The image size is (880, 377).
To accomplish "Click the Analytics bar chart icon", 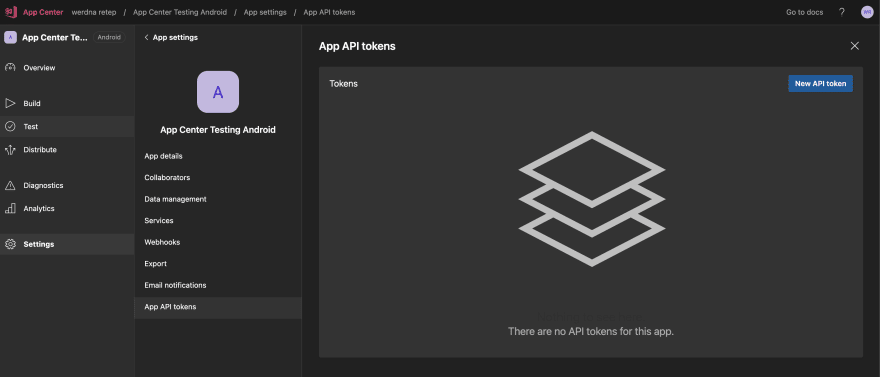I will [x=10, y=208].
